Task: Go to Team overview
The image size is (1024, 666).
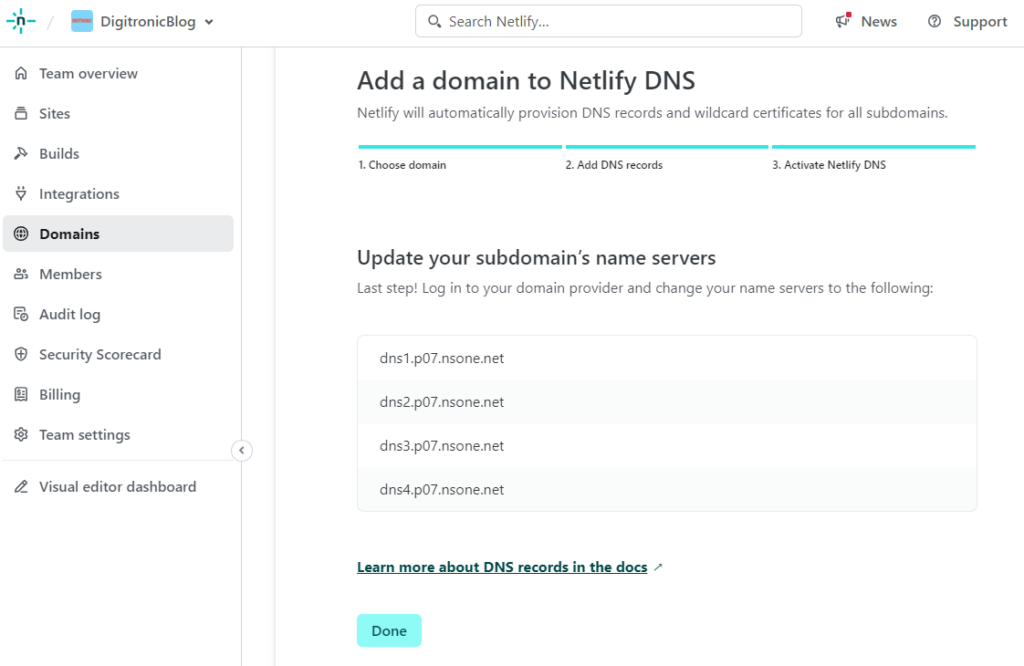Action: click(x=88, y=73)
